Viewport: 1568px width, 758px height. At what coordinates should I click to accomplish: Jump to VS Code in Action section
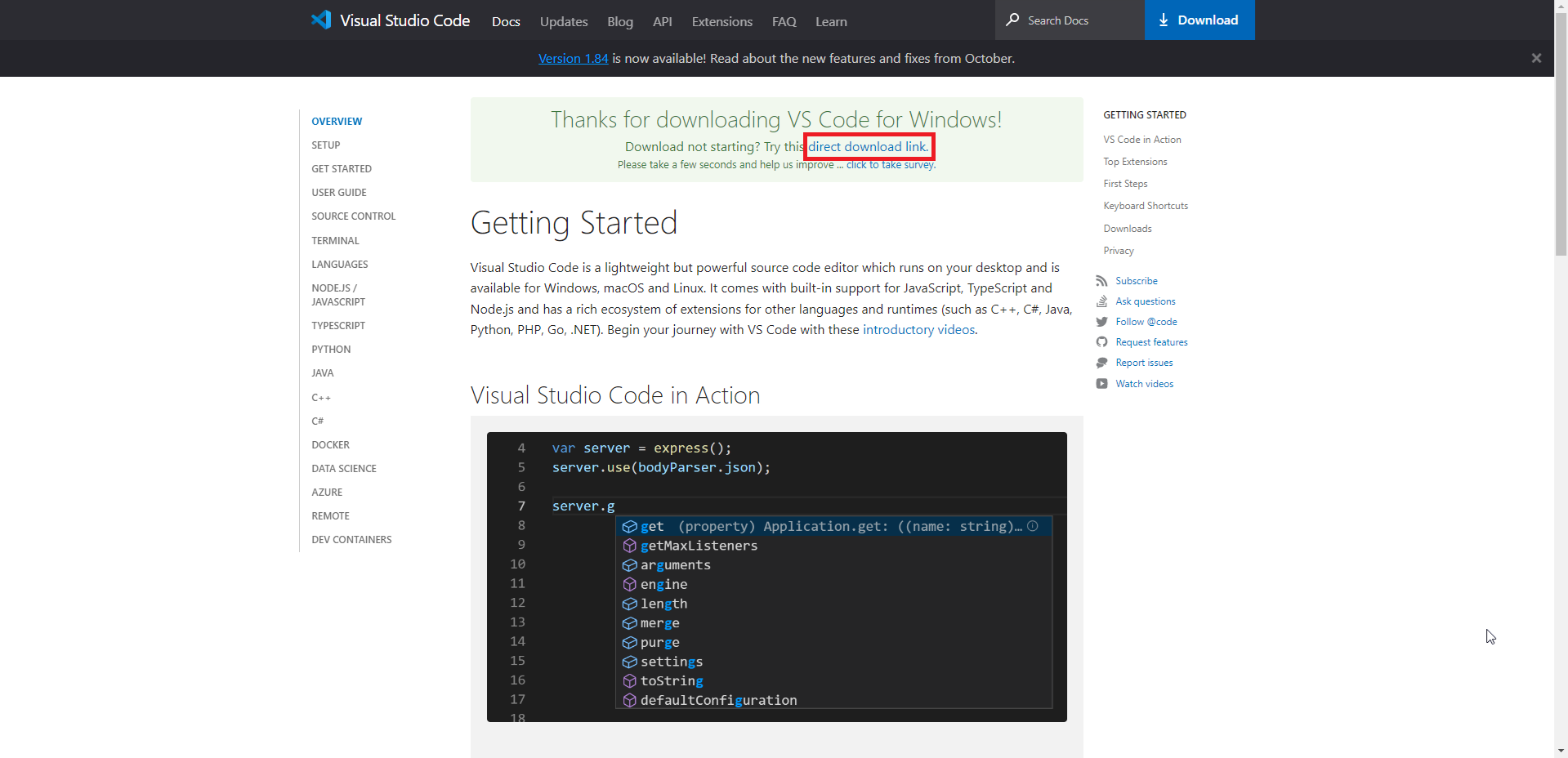coord(1142,140)
